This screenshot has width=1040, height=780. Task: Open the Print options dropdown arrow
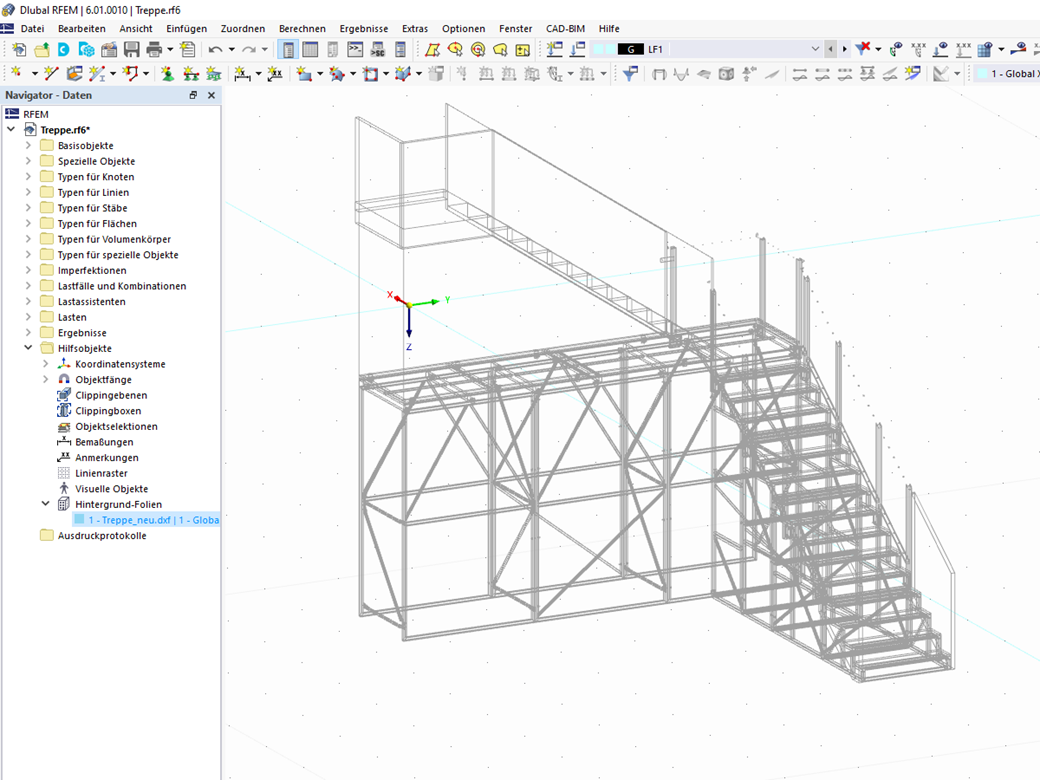tap(170, 49)
